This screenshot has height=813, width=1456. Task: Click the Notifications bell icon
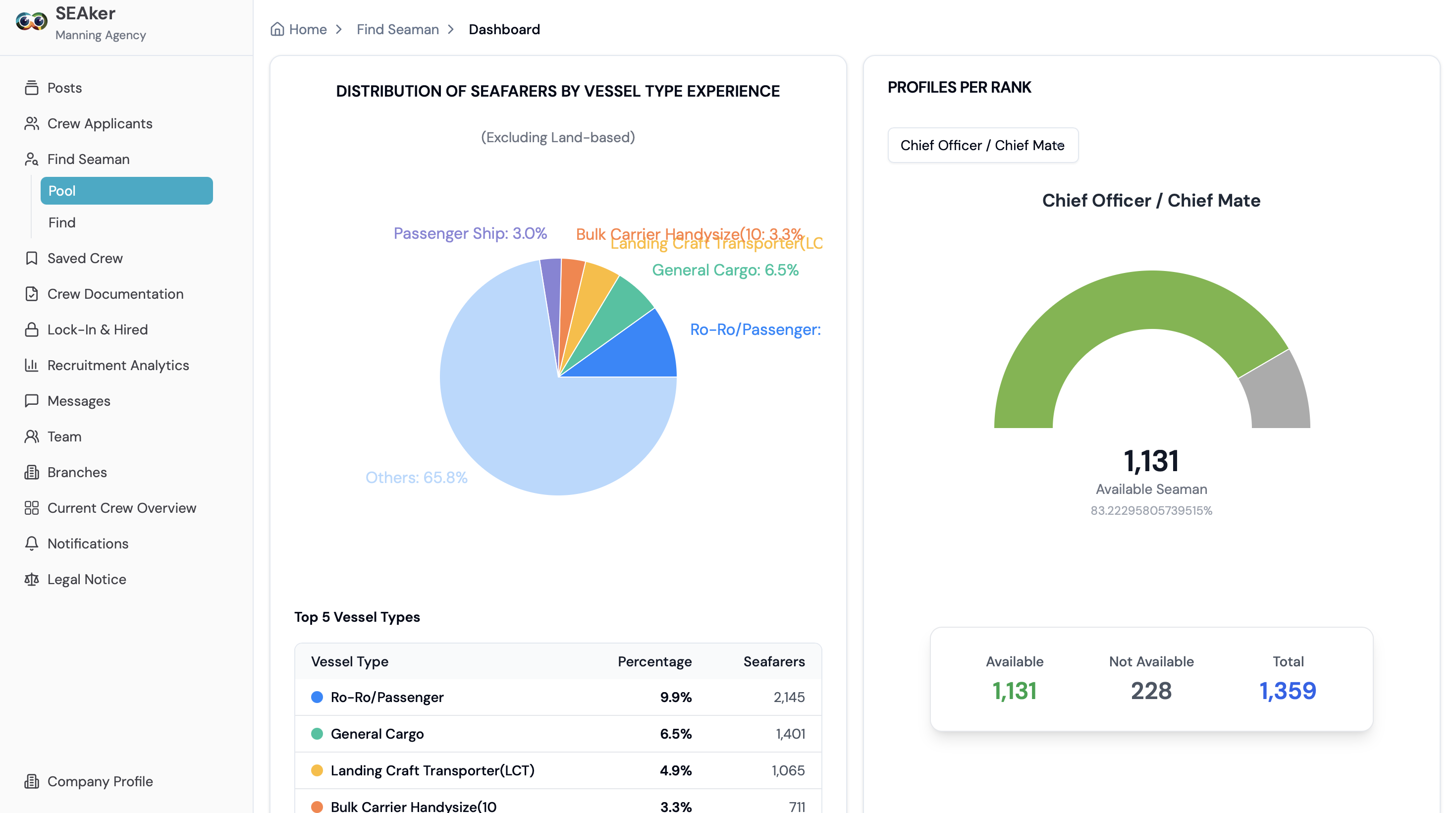(32, 543)
